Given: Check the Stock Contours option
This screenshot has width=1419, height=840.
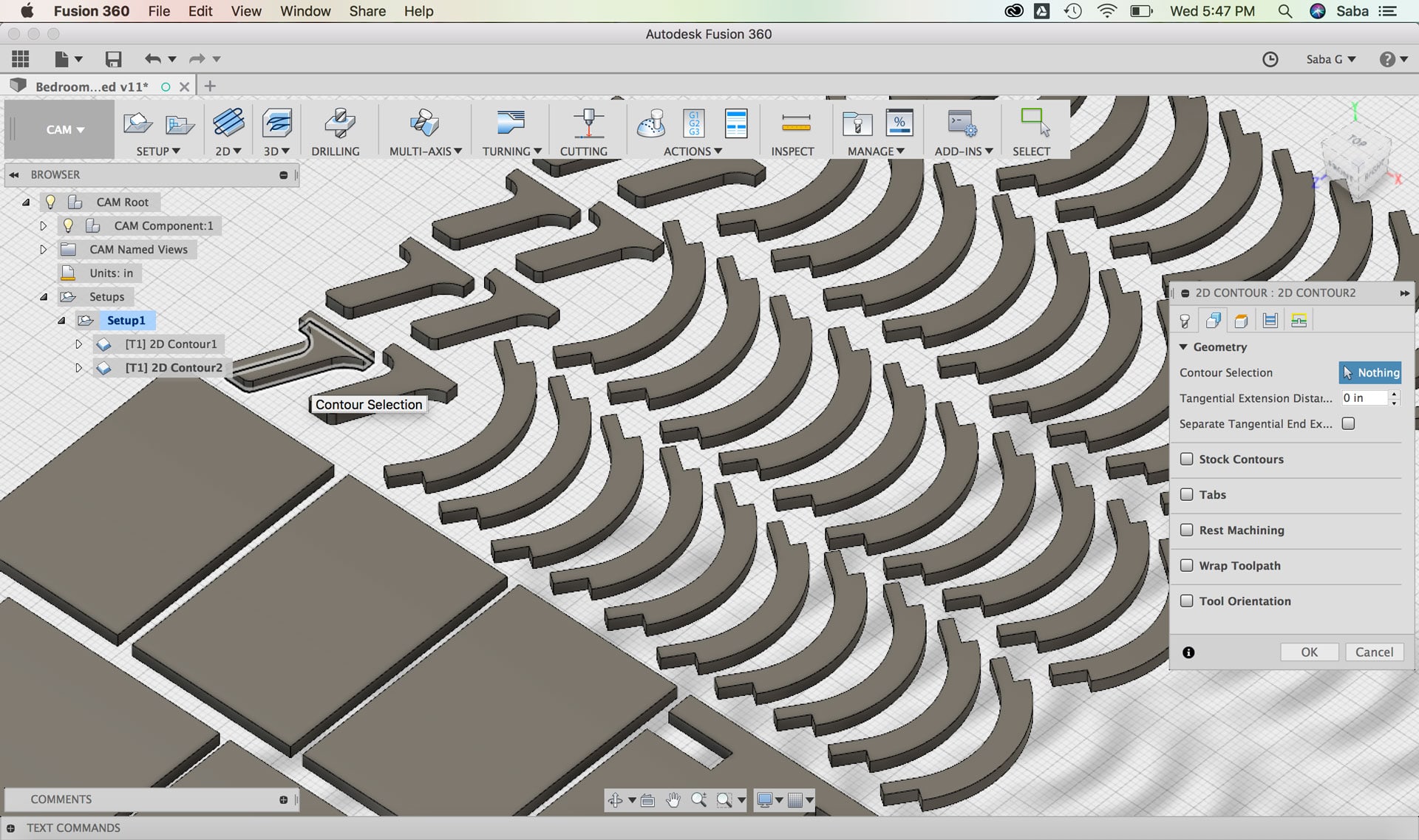Looking at the screenshot, I should pos(1187,459).
